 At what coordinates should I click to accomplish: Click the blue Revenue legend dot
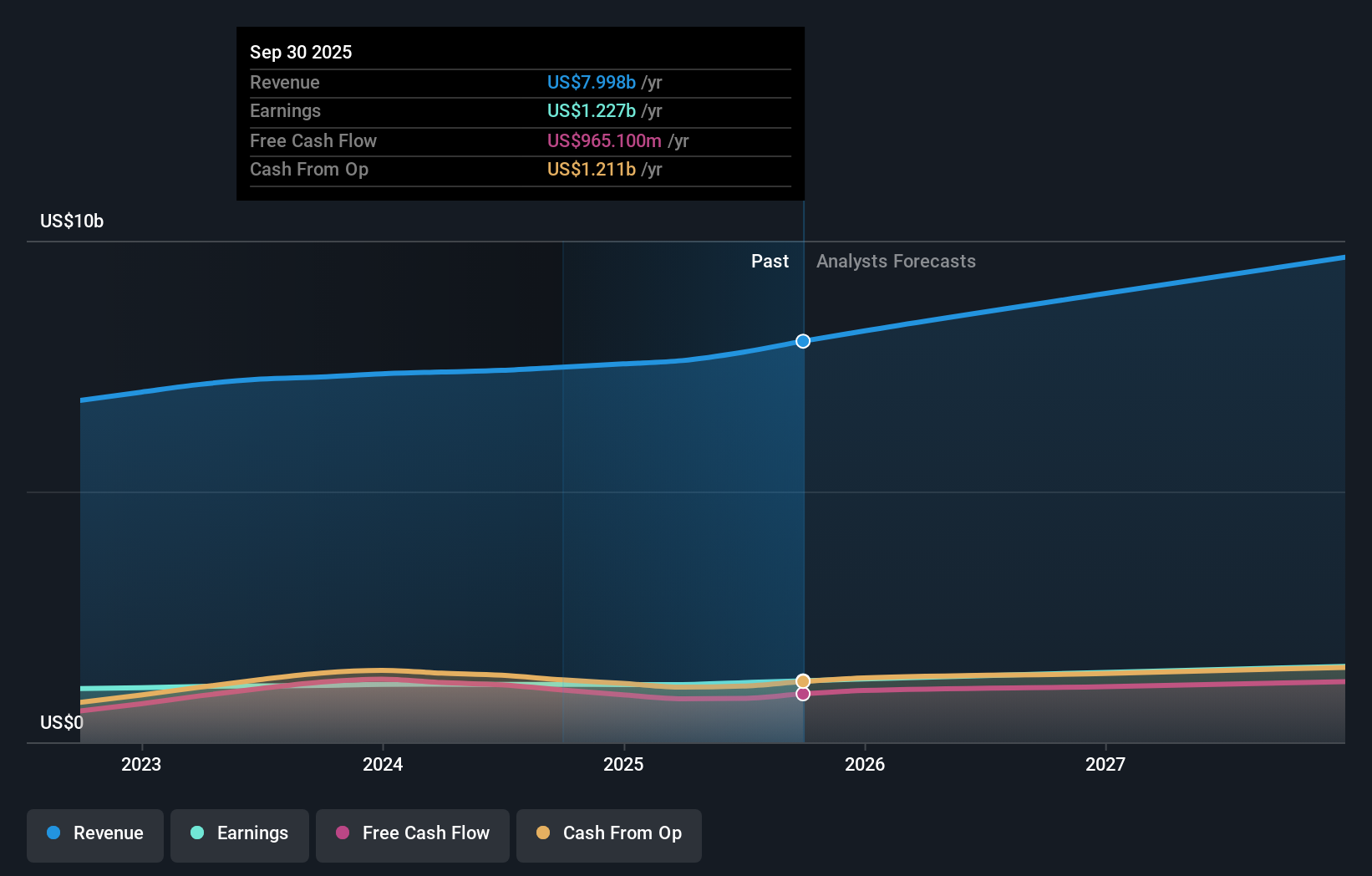[52, 833]
